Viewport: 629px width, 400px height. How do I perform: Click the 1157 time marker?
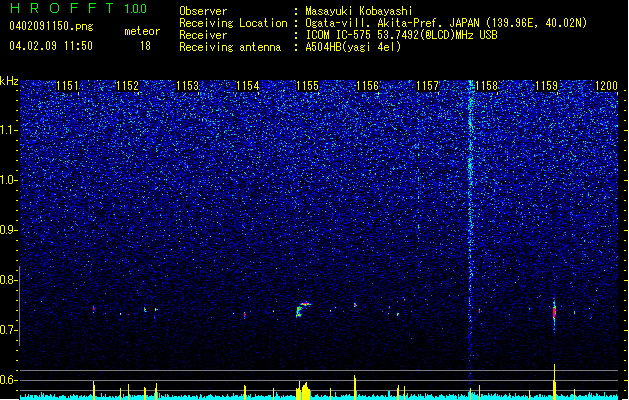coord(428,86)
